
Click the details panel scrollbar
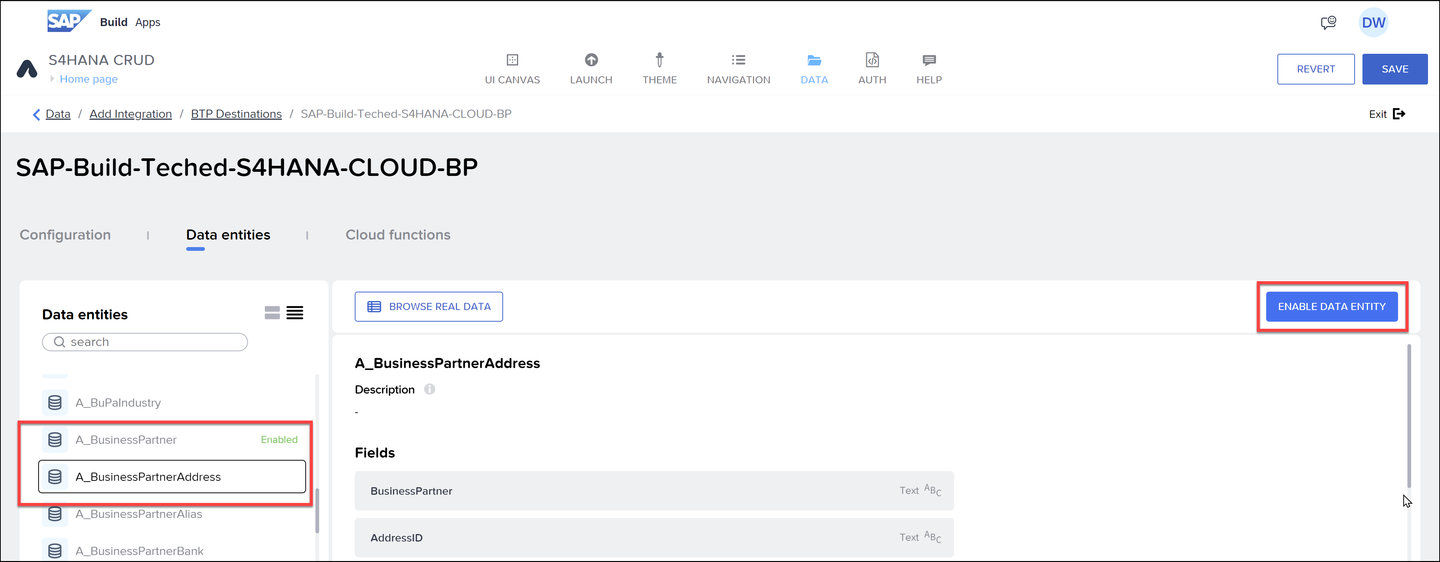(1410, 415)
